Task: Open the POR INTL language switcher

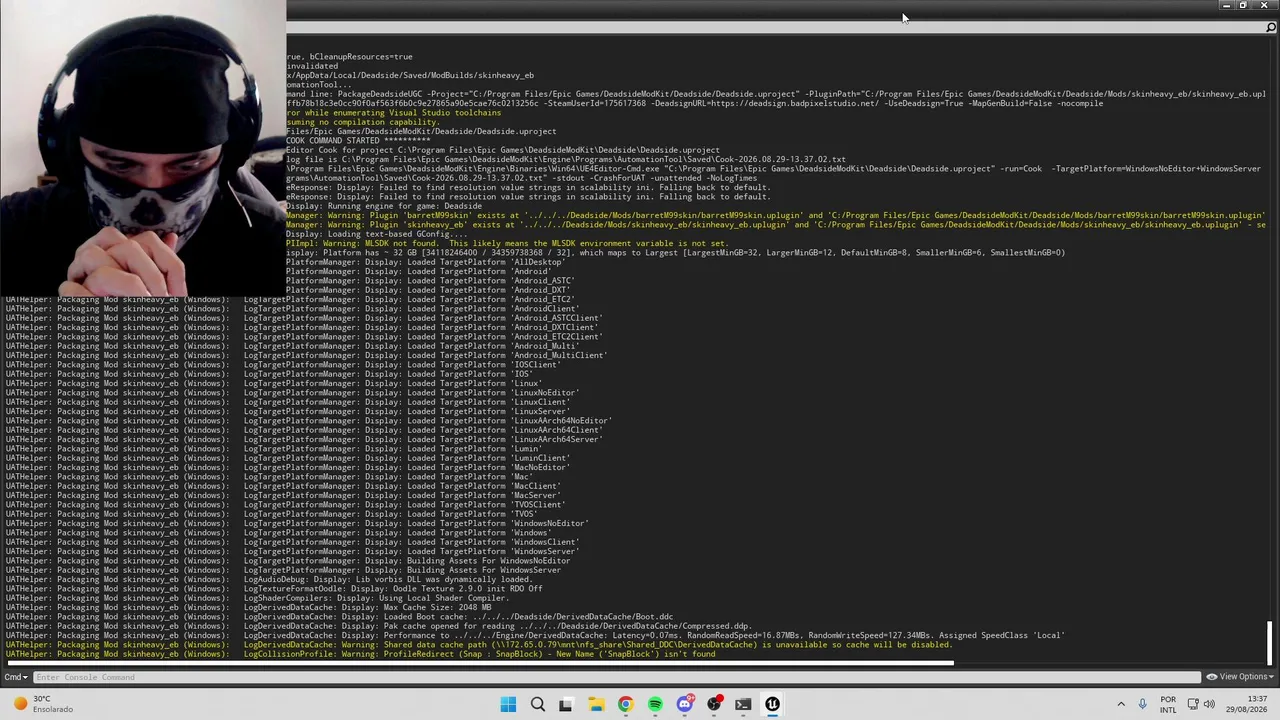Action: coord(1168,704)
